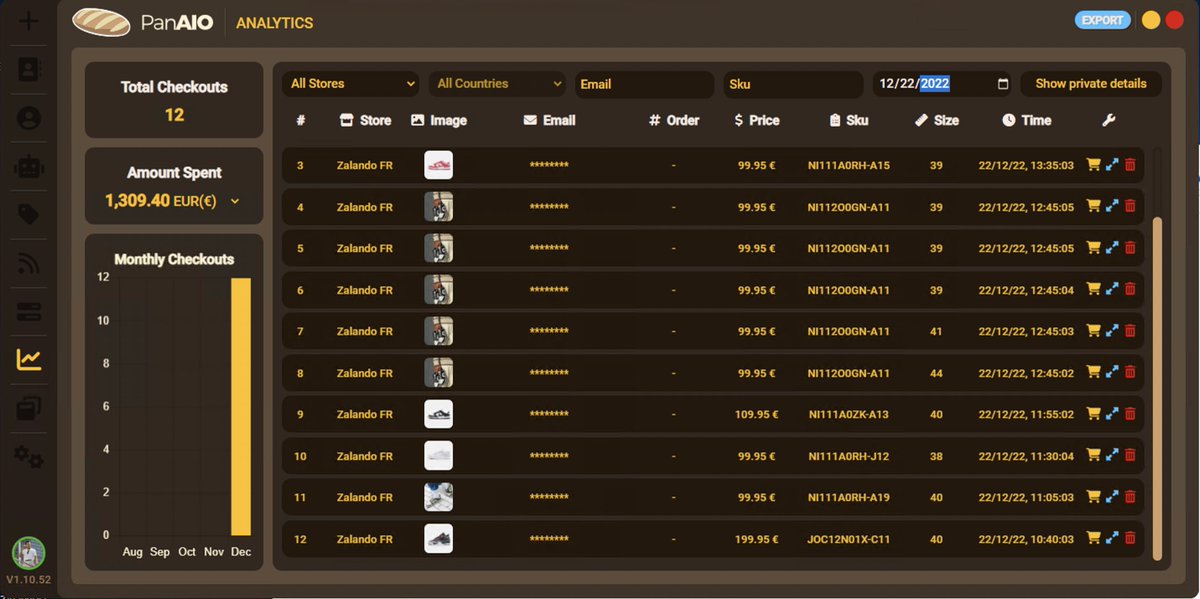Viewport: 1200px width, 599px height.
Task: Click the Total Checkouts value 12
Action: (174, 115)
